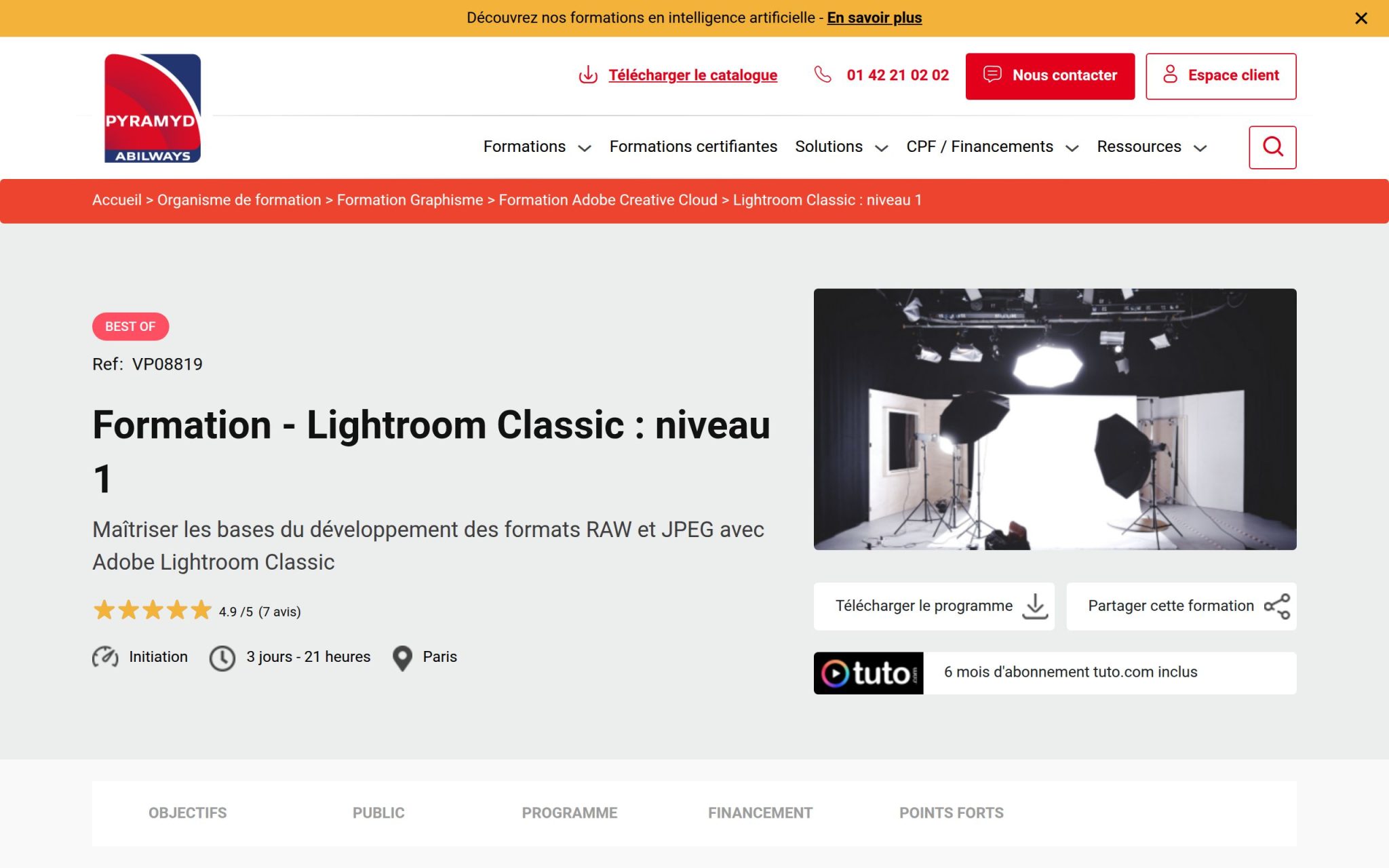Click the clock duration icon
Screen dimensions: 1389x868
(222, 658)
